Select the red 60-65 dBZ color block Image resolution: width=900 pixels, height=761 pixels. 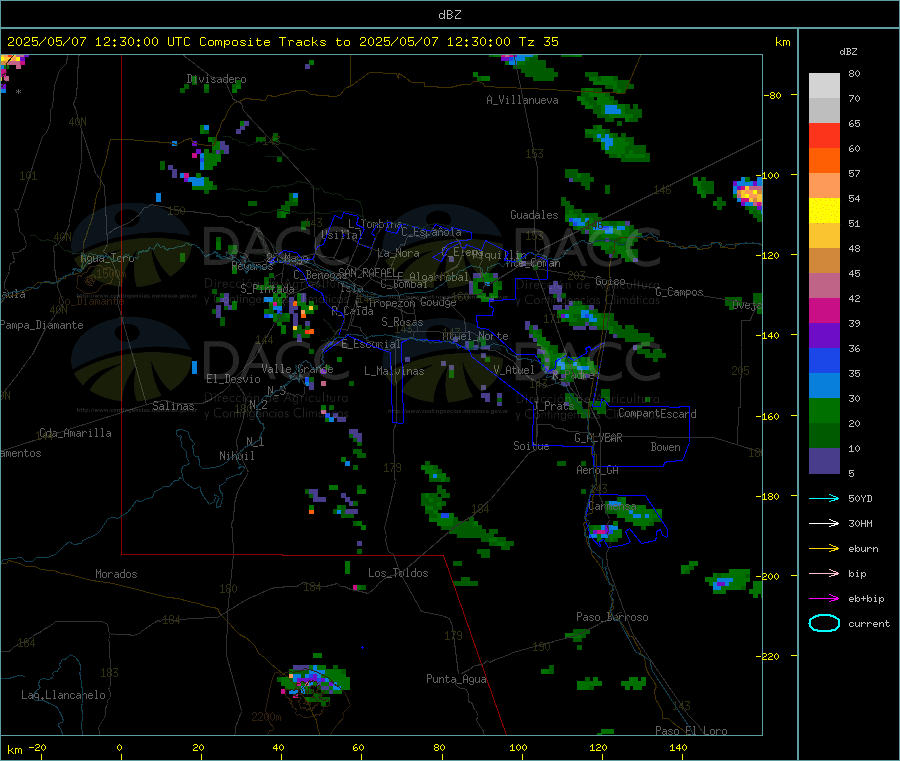(824, 135)
